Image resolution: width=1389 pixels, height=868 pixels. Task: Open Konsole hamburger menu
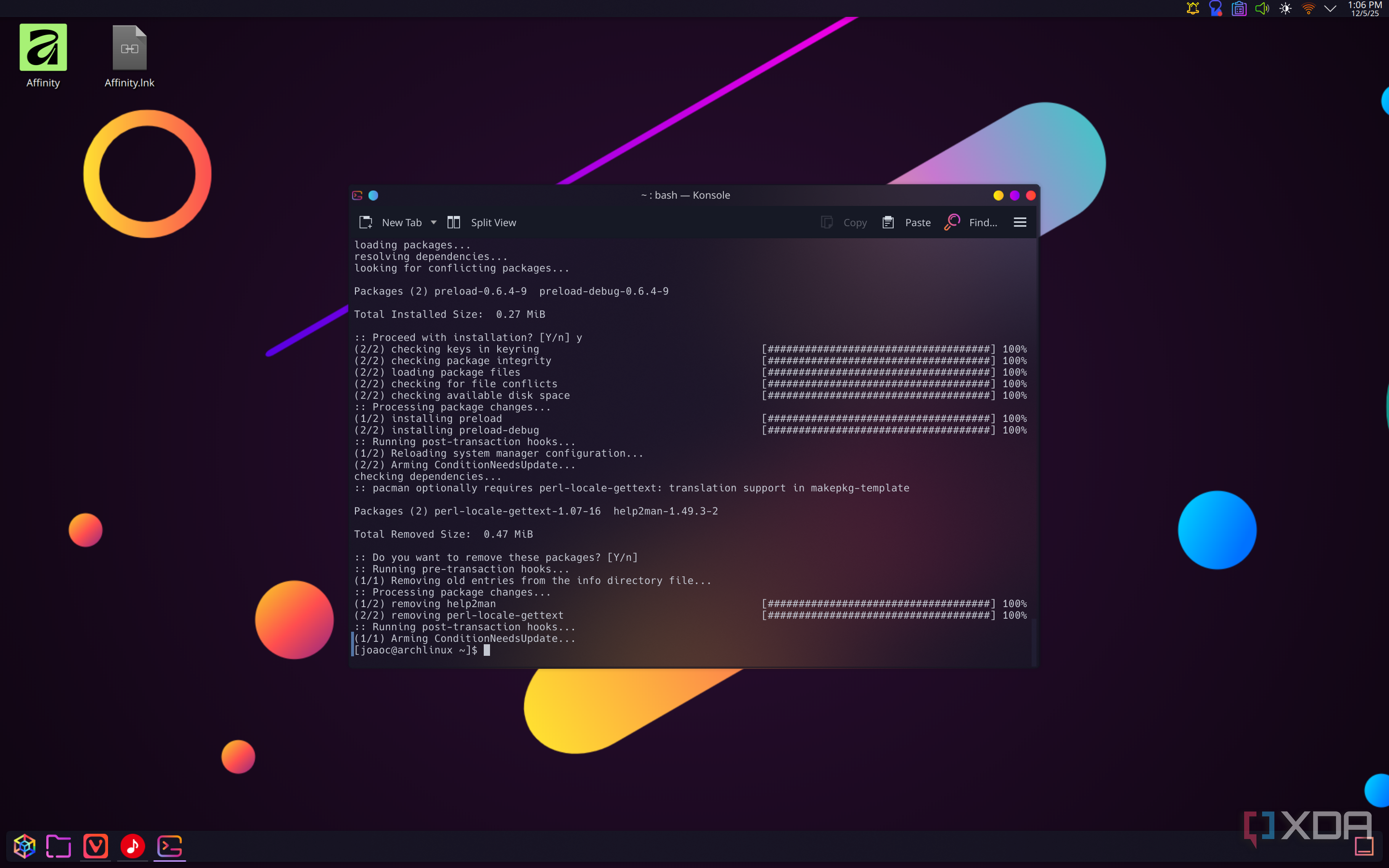1020,222
